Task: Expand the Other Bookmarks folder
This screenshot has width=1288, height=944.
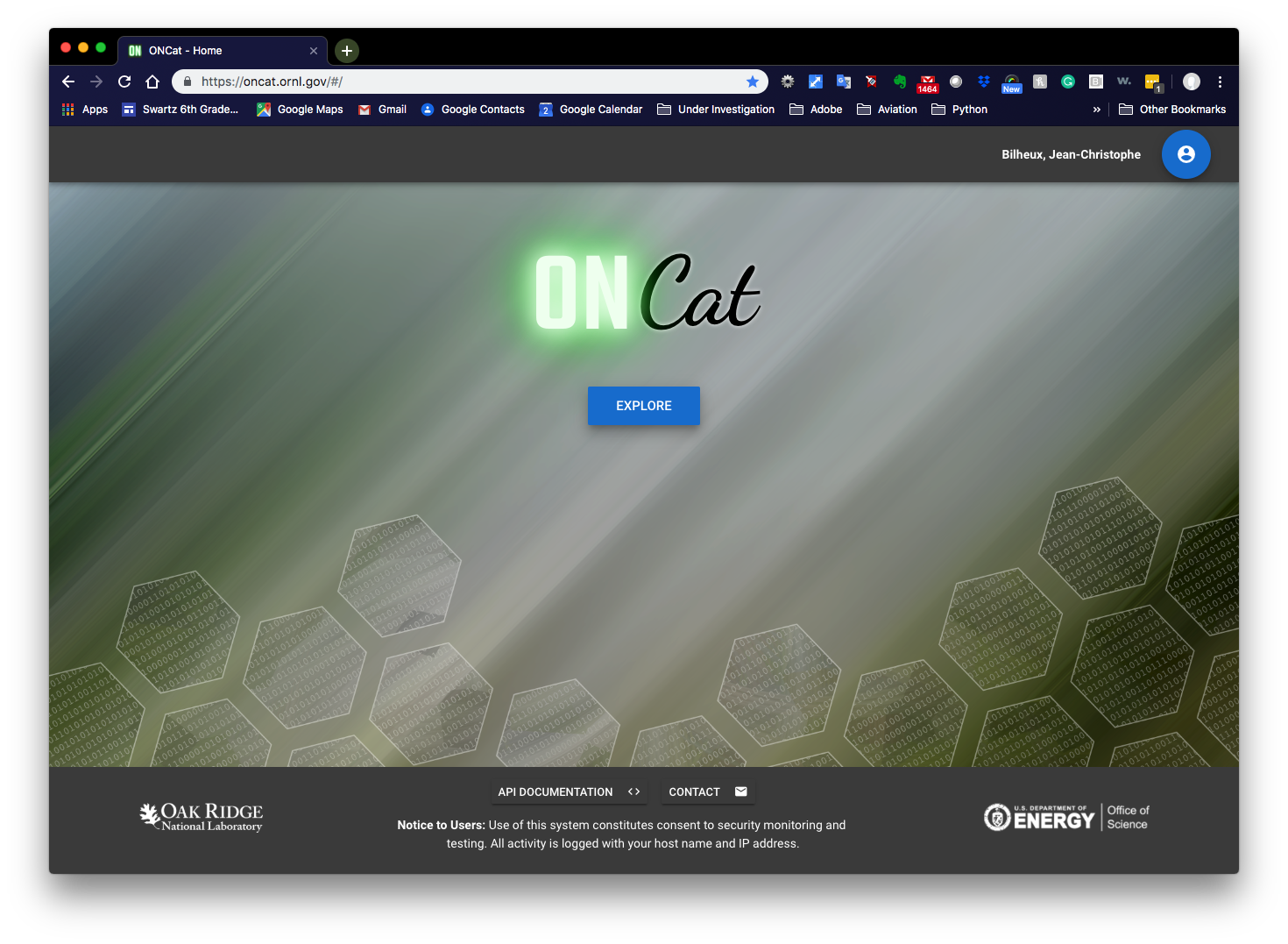Action: [1172, 109]
